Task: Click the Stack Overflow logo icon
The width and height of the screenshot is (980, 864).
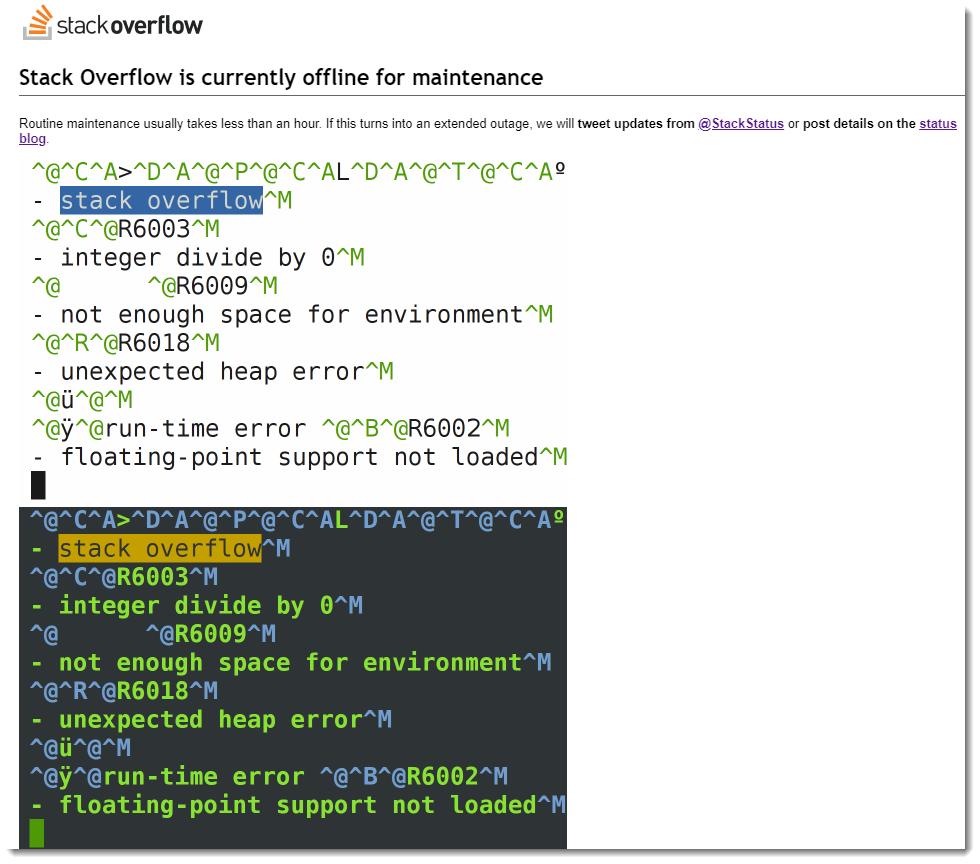Action: (x=38, y=23)
